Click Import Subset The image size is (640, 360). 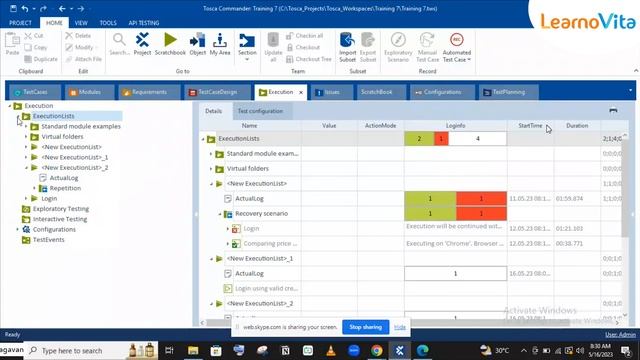coord(347,47)
